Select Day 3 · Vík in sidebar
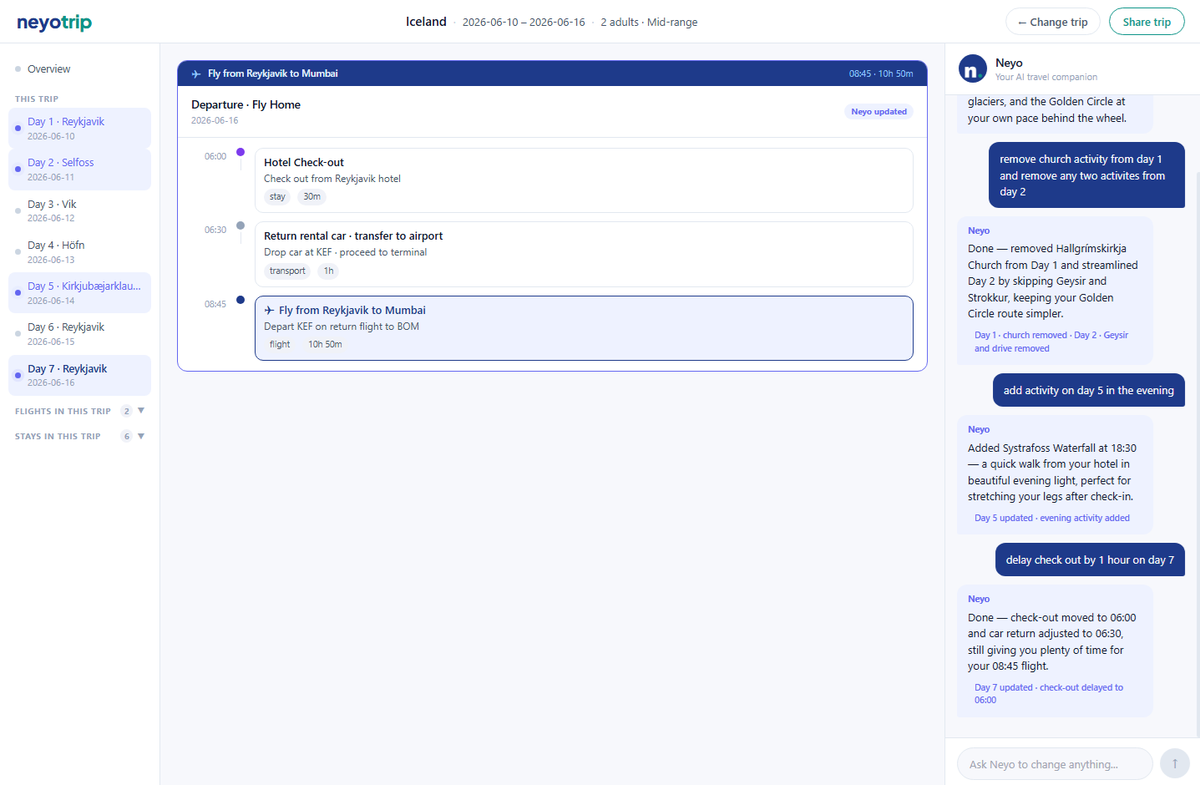Viewport: 1200px width, 785px height. click(79, 210)
